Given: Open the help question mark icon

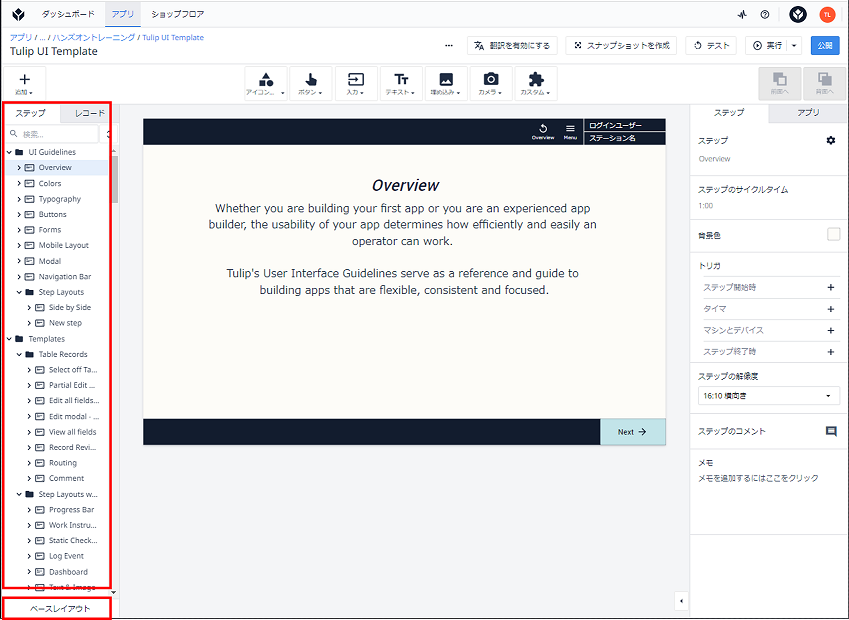Looking at the screenshot, I should point(765,15).
